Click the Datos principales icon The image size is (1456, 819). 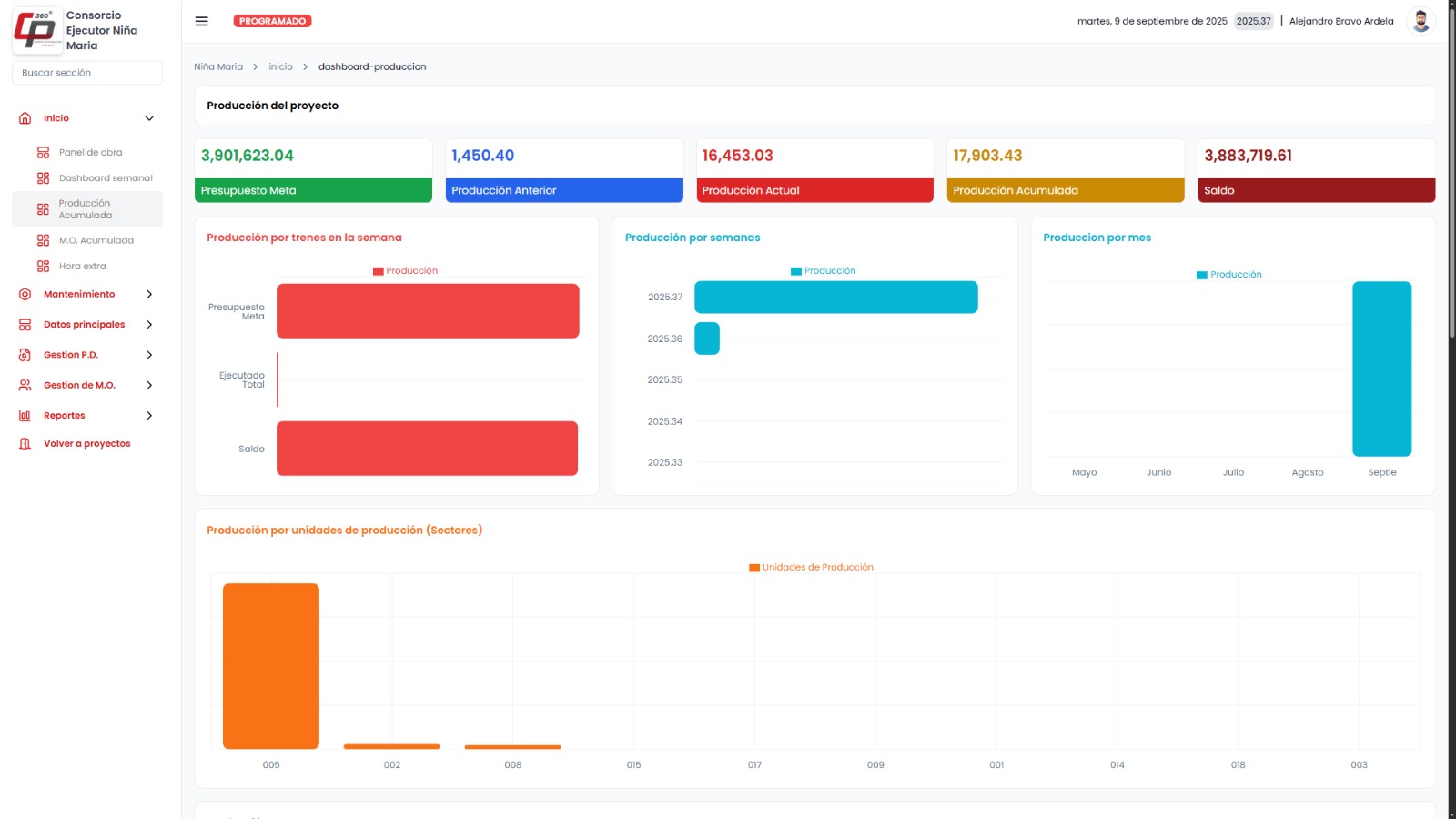[25, 325]
